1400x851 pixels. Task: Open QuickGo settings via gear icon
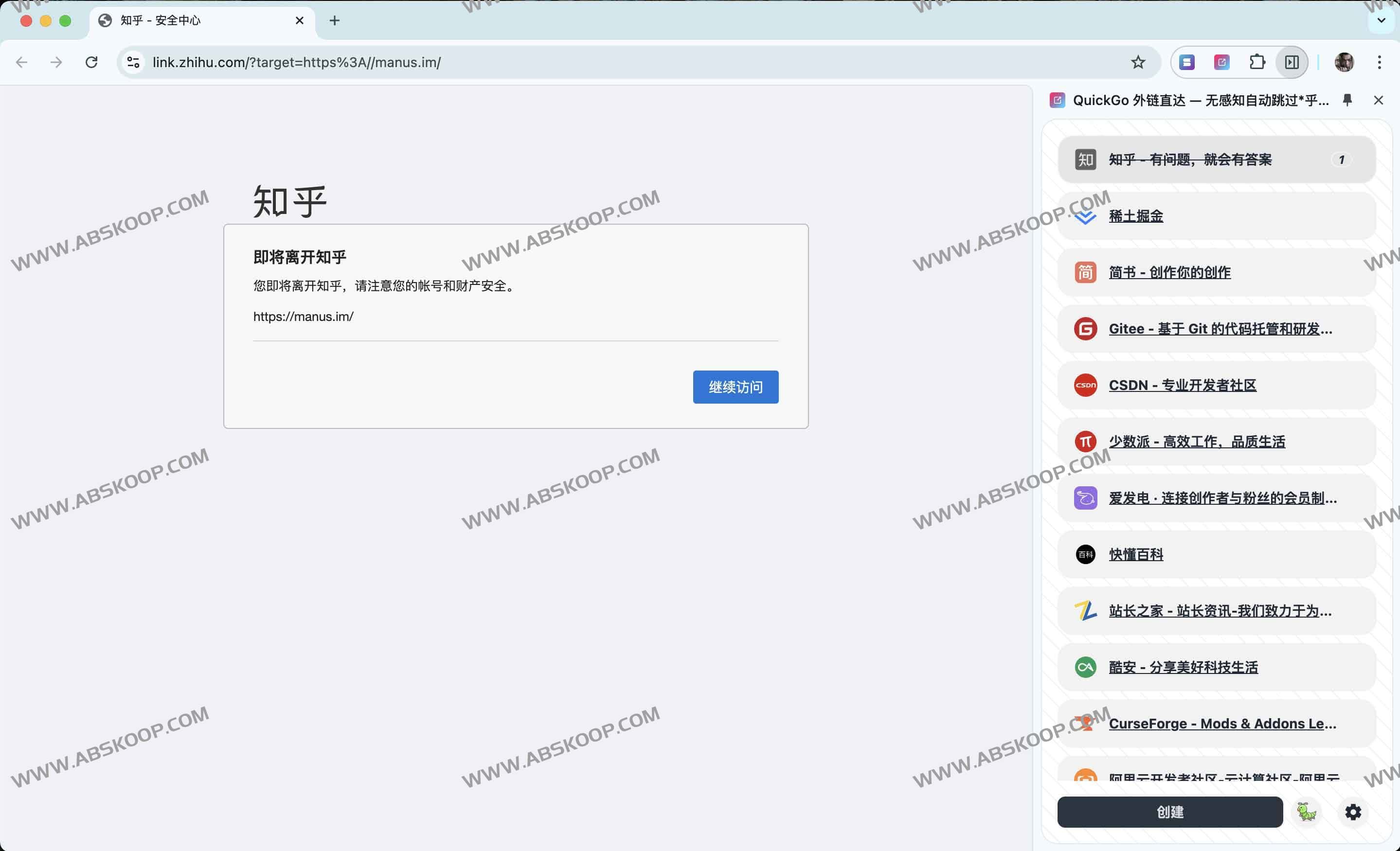tap(1354, 813)
